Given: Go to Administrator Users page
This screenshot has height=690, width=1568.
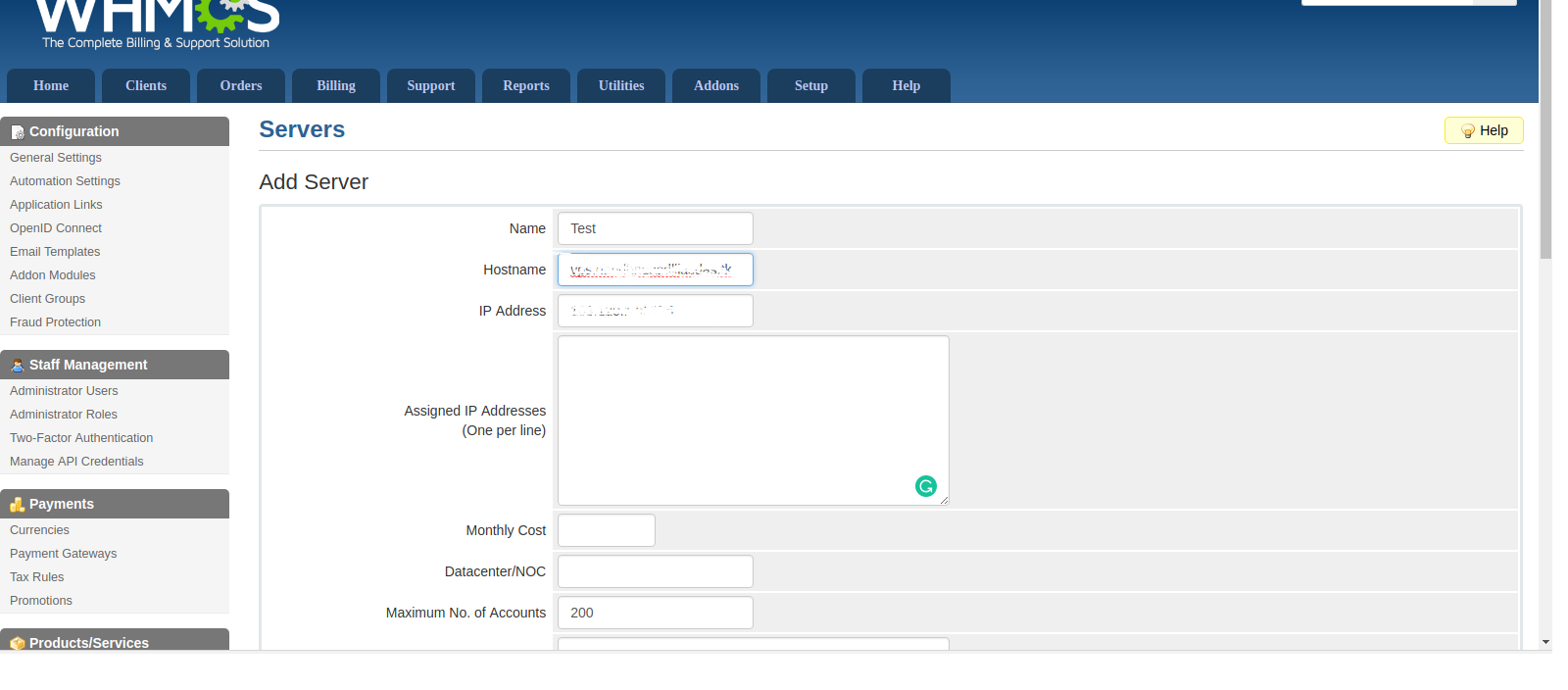Looking at the screenshot, I should [x=64, y=391].
